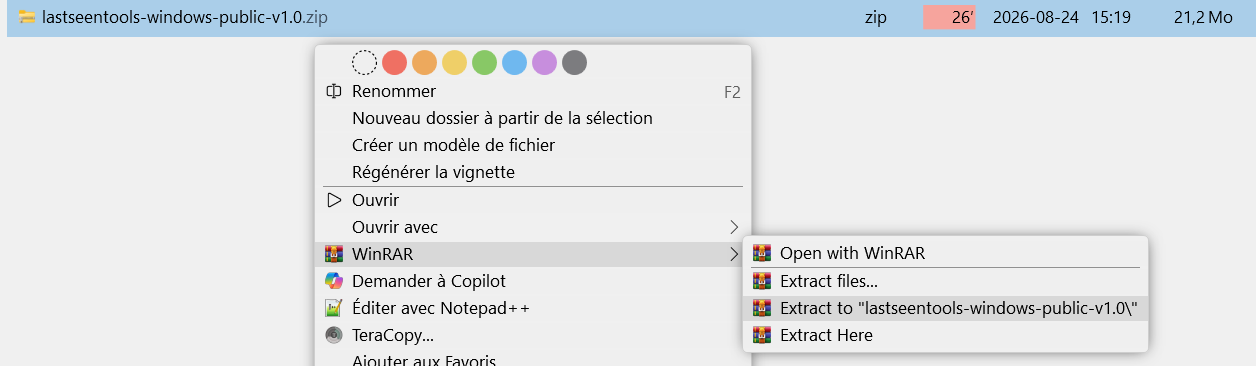Viewport: 1256px width, 366px height.
Task: Click the highlighted 26' age cell
Action: [x=949, y=17]
